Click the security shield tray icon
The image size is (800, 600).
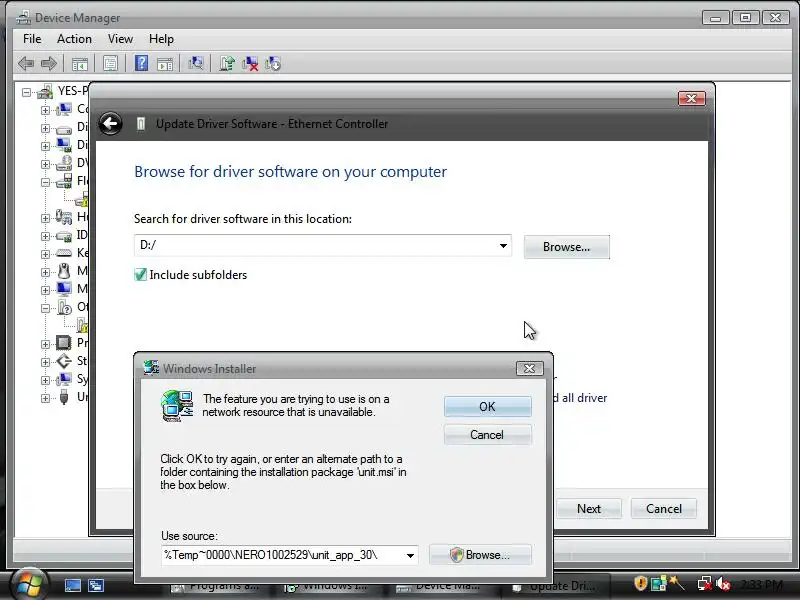[640, 583]
